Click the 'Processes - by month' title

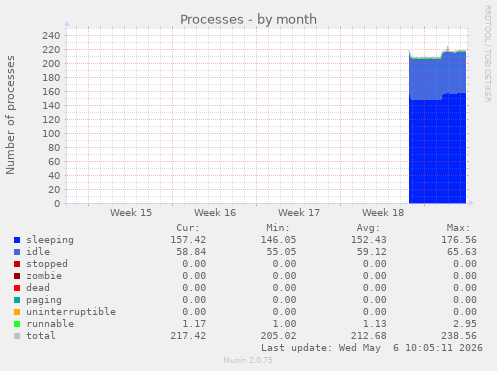tap(248, 19)
